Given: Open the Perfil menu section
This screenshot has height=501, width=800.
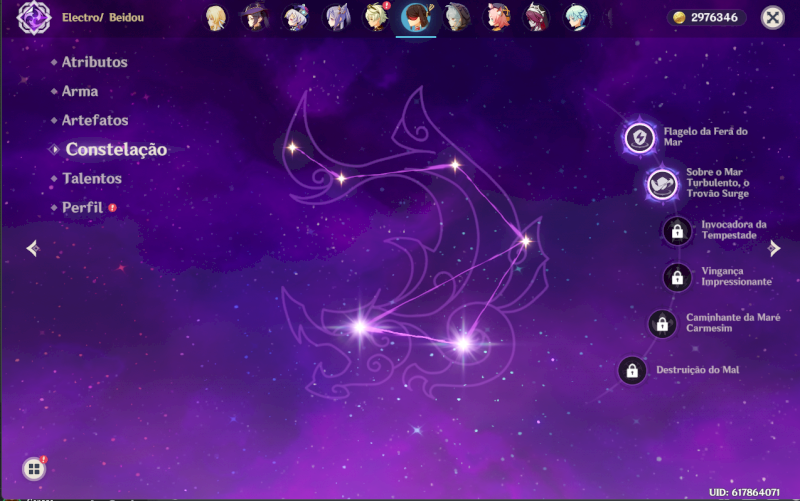Looking at the screenshot, I should point(83,208).
